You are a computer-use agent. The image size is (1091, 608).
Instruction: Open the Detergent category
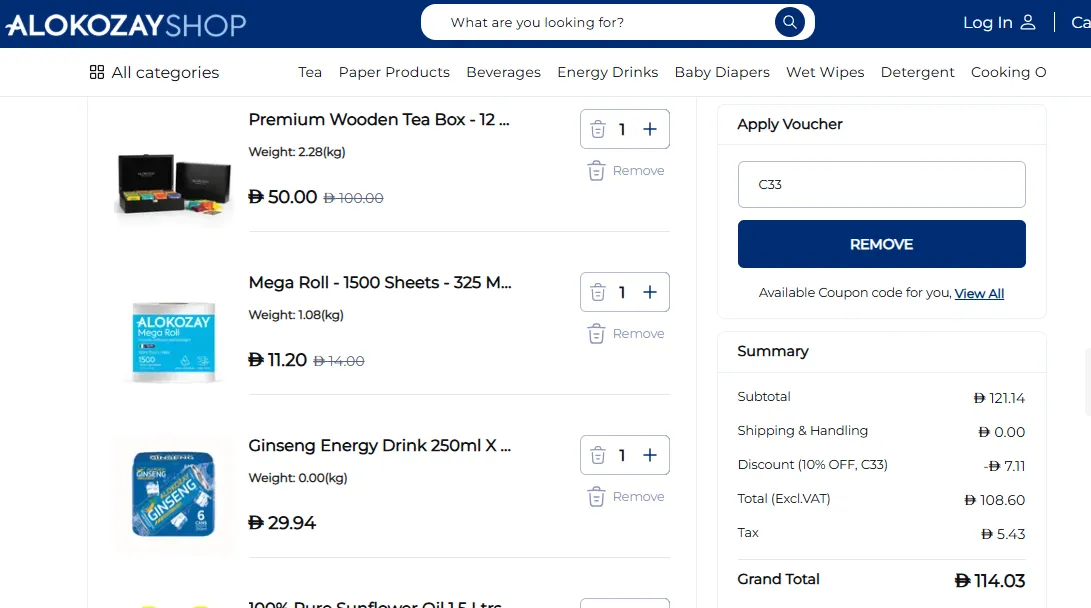click(917, 72)
